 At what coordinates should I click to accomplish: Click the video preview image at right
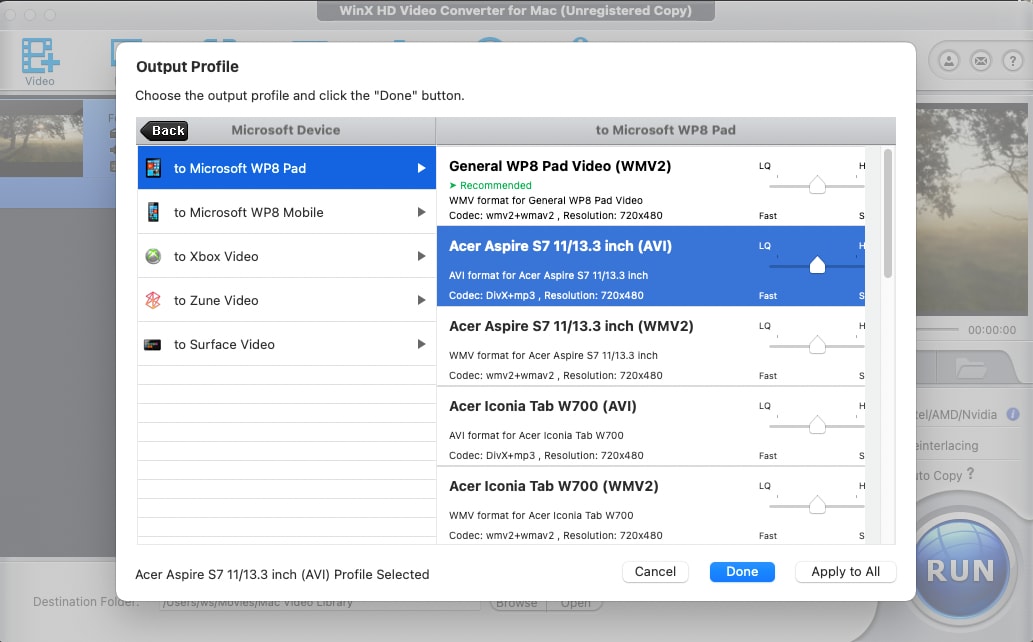click(972, 209)
